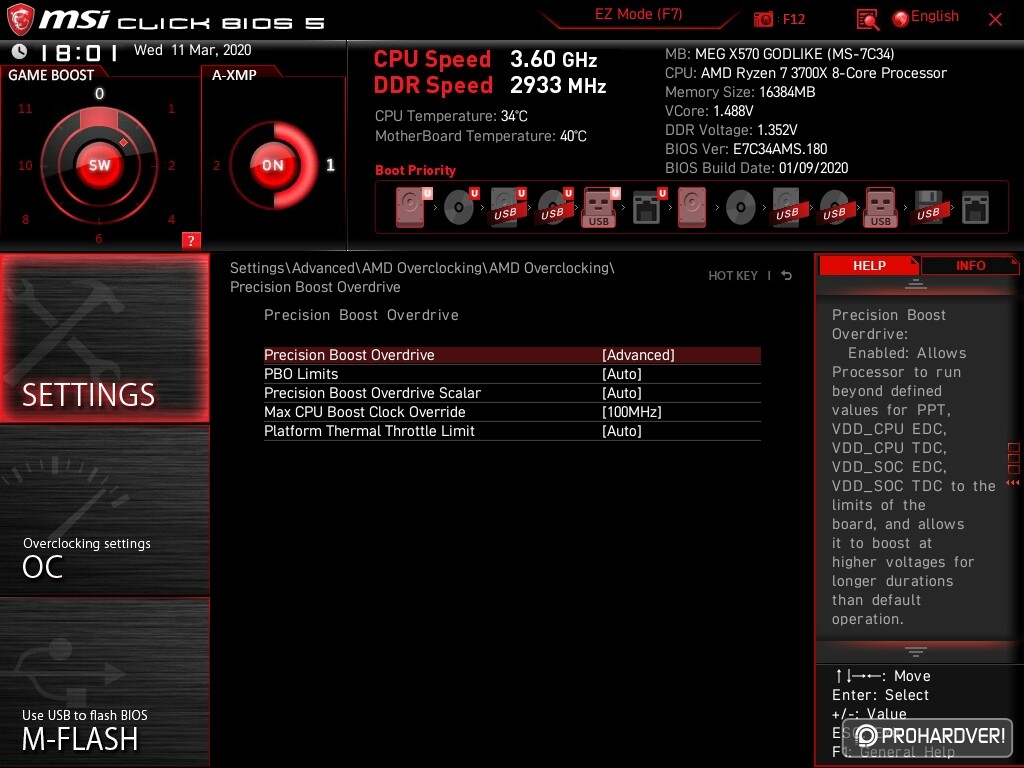Click the back arrow next to HOT KEY

click(786, 276)
